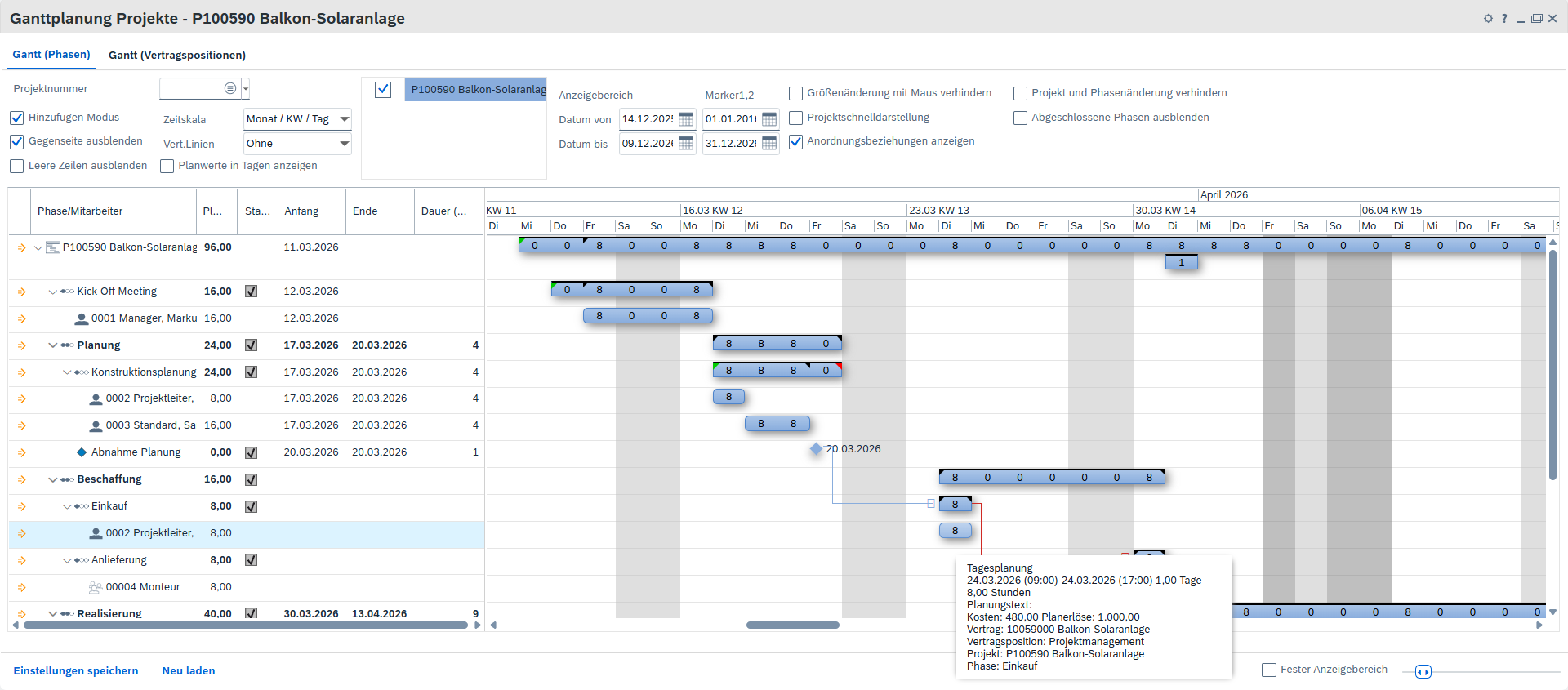Collapse P100590 Balkon-Solaranlag project node
The width and height of the screenshot is (1568, 690).
(x=38, y=247)
